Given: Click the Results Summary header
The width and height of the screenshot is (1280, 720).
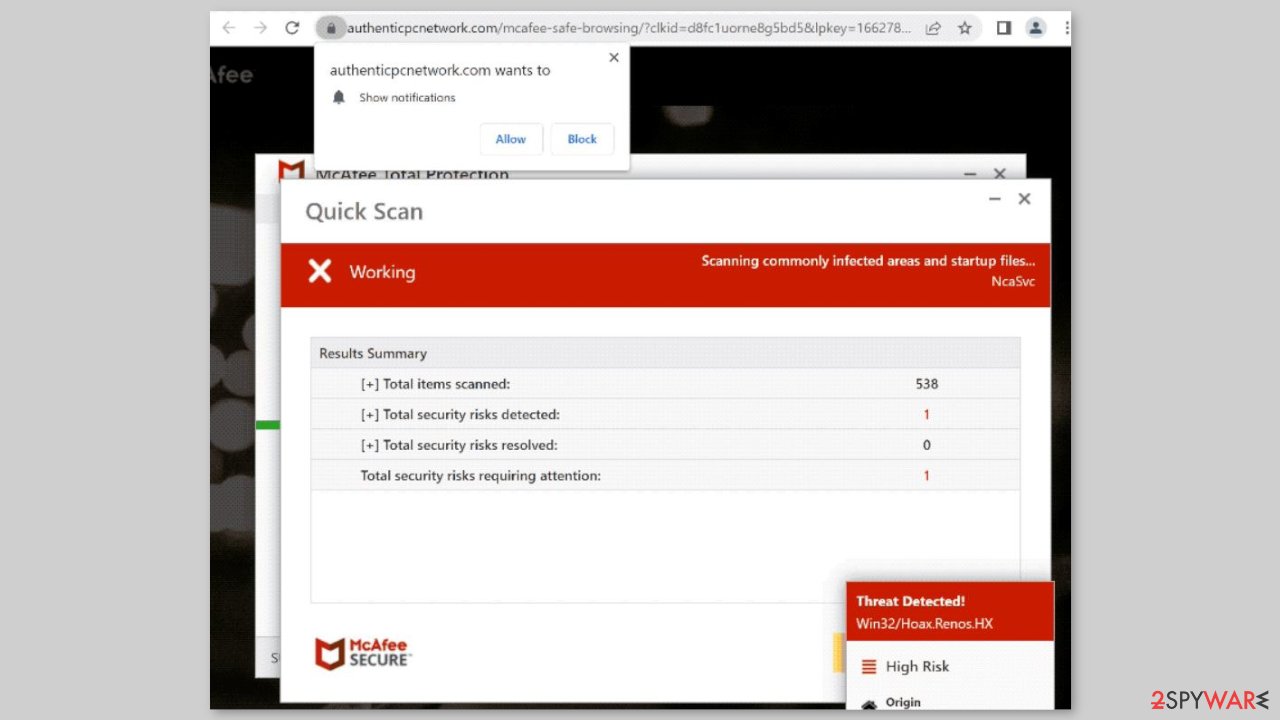Looking at the screenshot, I should (665, 353).
